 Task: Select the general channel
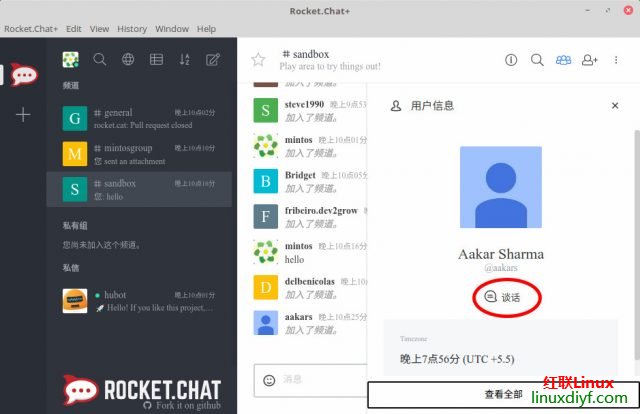(x=139, y=119)
